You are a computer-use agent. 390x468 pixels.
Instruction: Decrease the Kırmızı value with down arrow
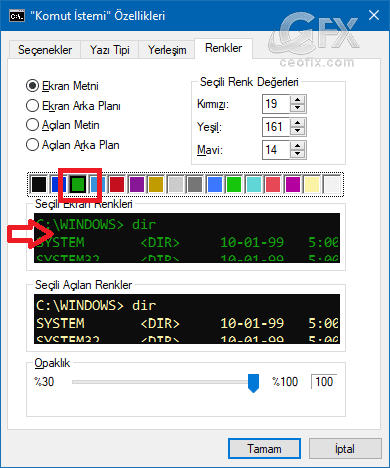(298, 108)
